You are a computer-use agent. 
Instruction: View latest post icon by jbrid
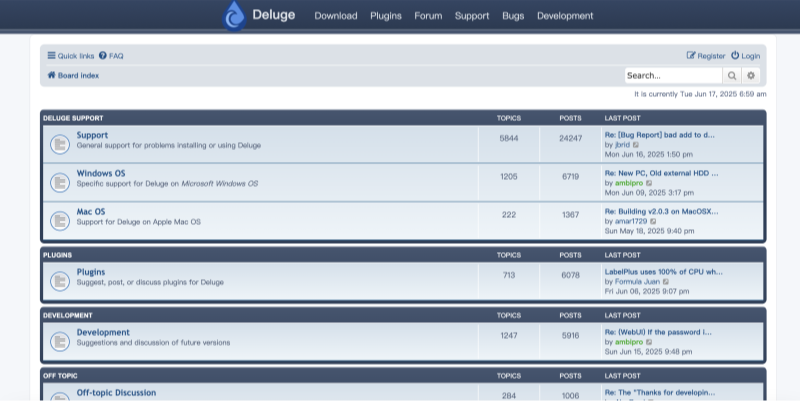(636, 145)
